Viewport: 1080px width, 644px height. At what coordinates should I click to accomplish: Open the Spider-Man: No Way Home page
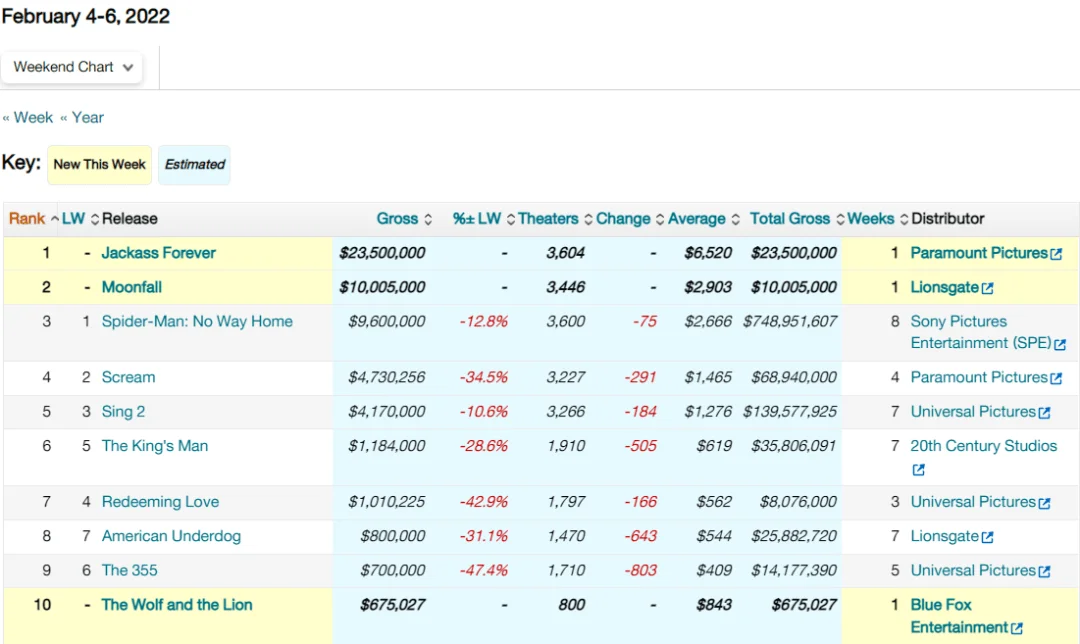[195, 321]
